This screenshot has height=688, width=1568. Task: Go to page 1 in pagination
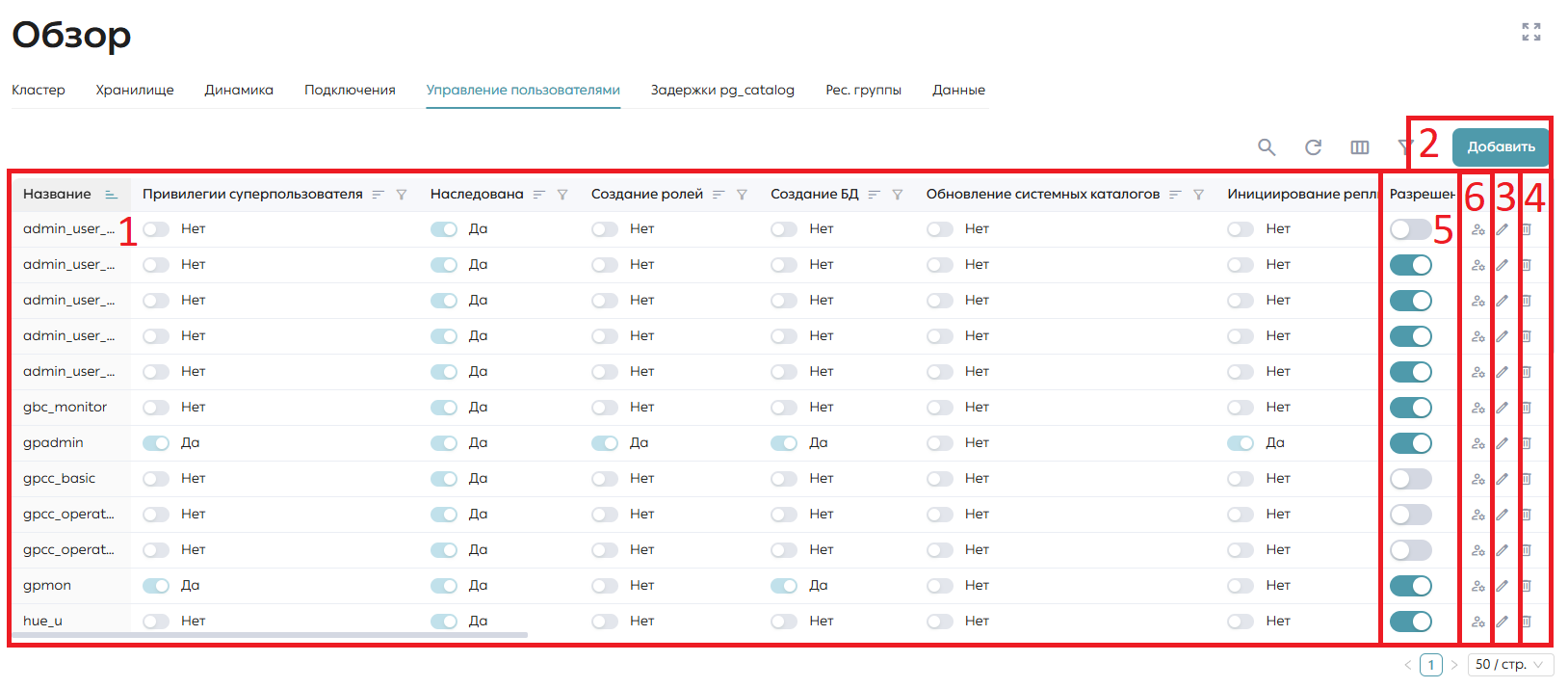pos(1431,665)
